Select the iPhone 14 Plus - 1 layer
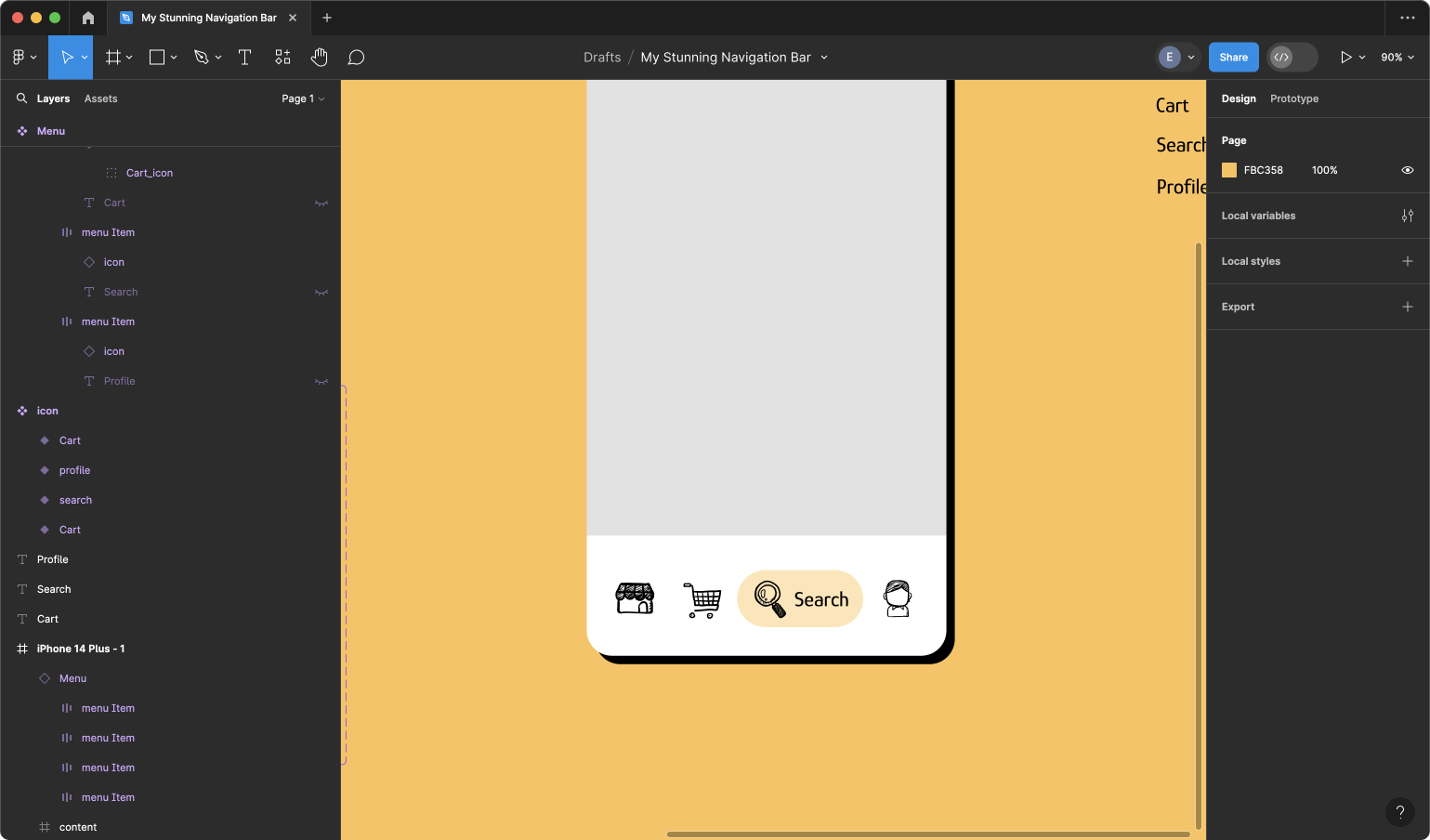This screenshot has width=1430, height=840. 81,649
